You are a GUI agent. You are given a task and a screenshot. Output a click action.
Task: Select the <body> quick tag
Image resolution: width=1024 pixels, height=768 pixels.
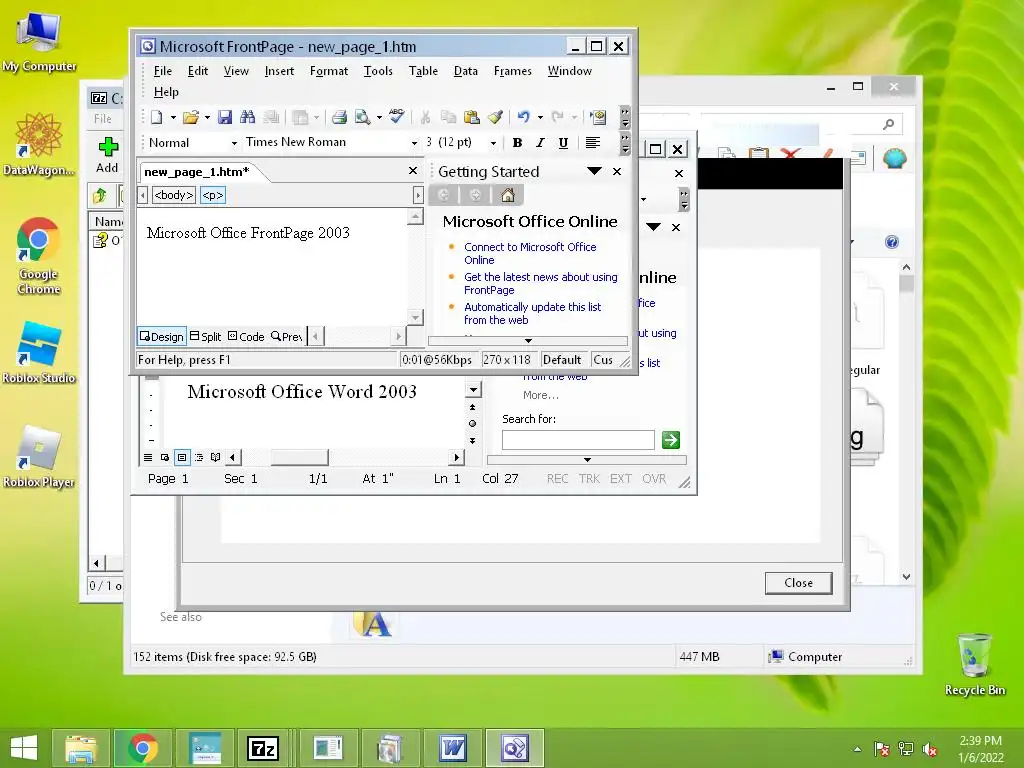pos(173,195)
